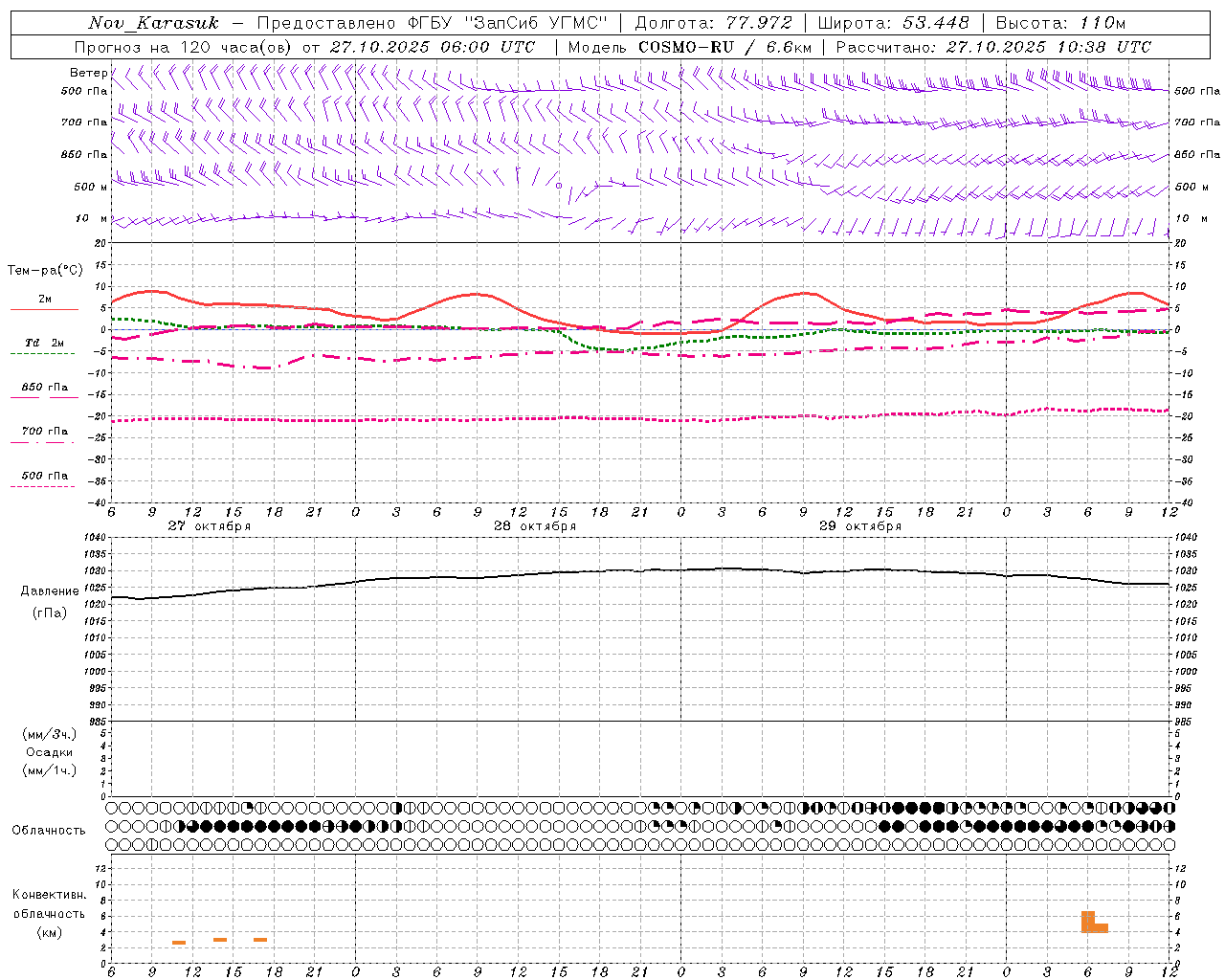1225x980 pixels.
Task: Click the 'Конвективн.' convective cloud label
Action: 50,895
